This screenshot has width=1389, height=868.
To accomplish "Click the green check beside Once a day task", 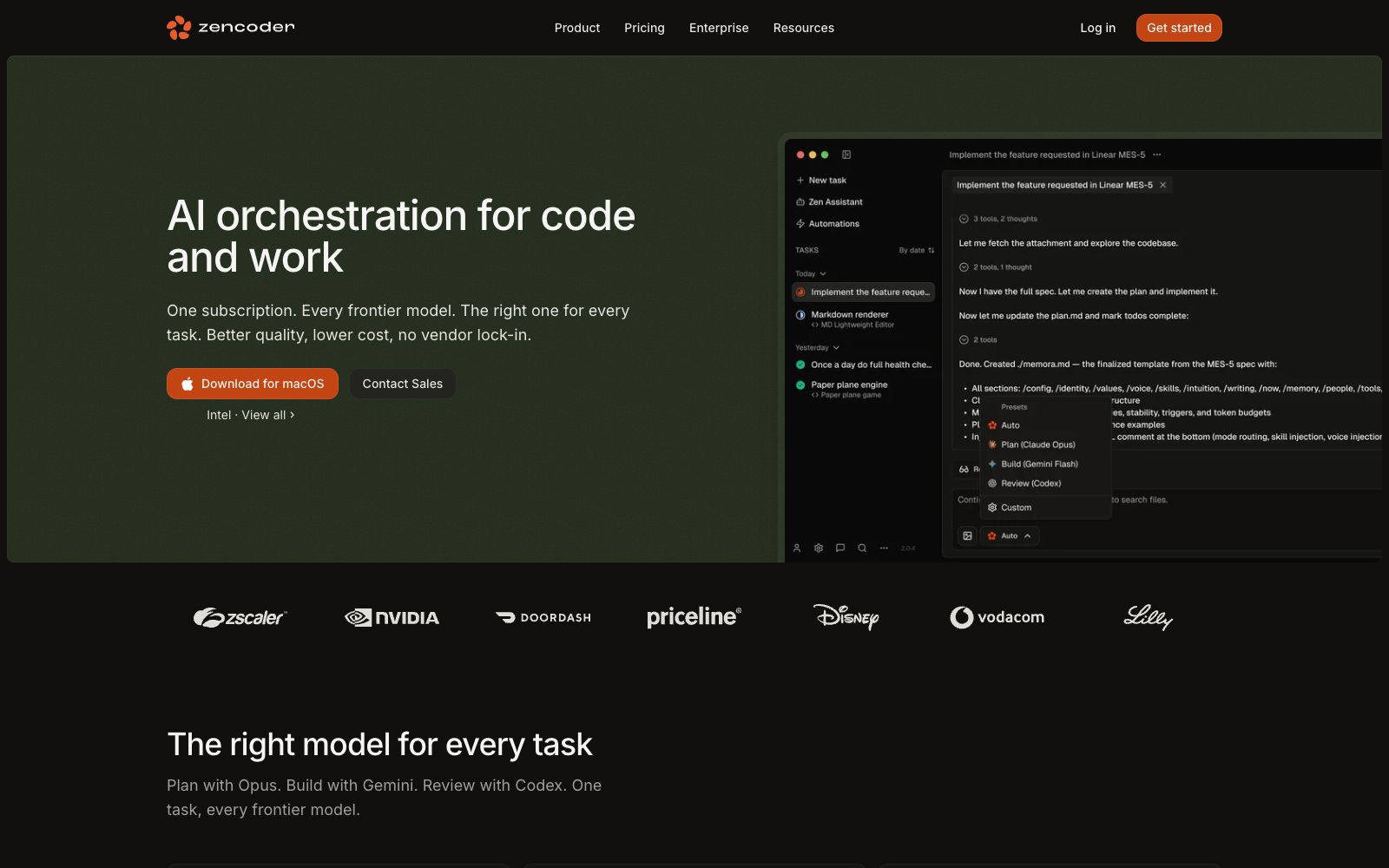I will (800, 365).
